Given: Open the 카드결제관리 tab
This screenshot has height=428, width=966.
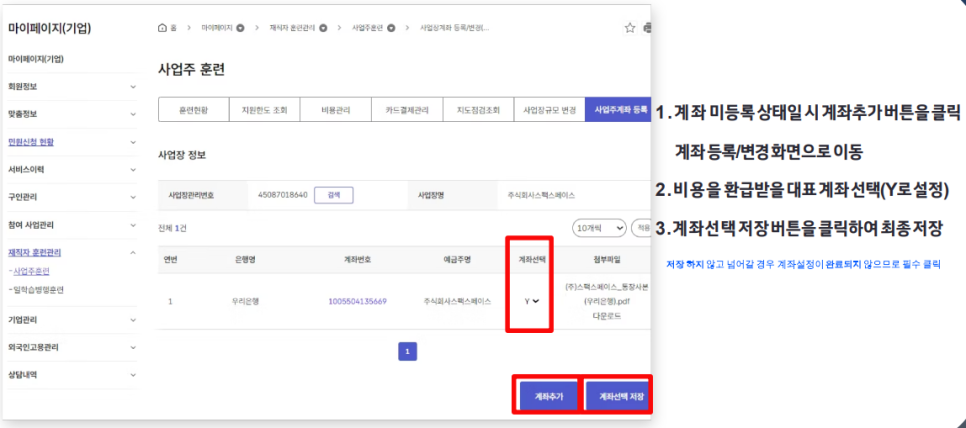Looking at the screenshot, I should click(x=407, y=110).
